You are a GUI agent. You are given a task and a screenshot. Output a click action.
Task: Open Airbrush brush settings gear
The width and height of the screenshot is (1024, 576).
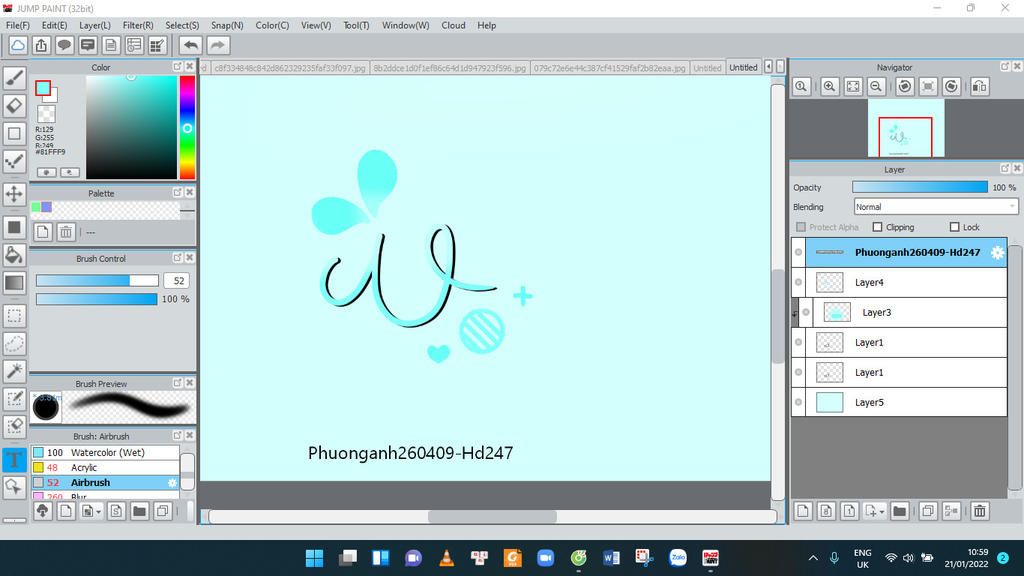coord(172,483)
